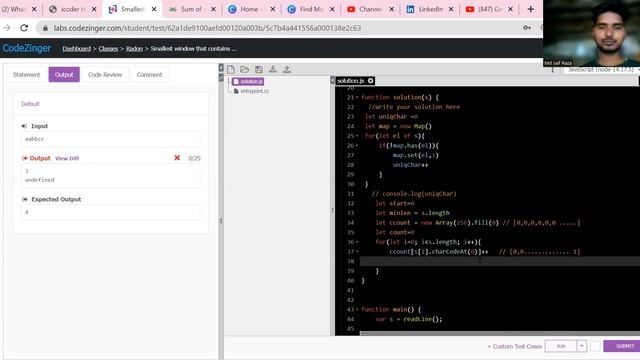The height and width of the screenshot is (360, 640).
Task: Select entrypoint.cs in the file tree
Action: [251, 91]
